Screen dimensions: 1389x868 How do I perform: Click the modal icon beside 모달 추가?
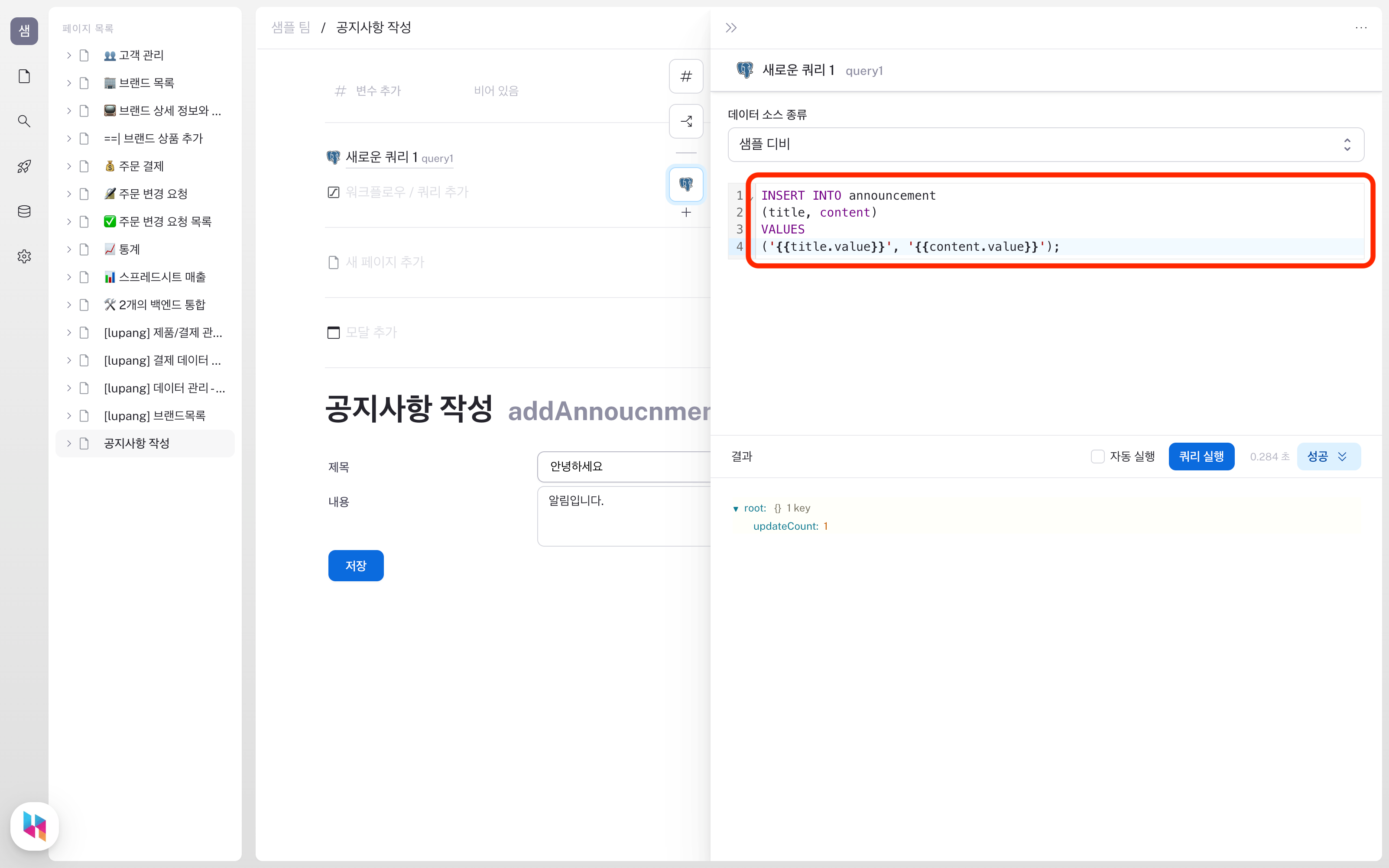(x=333, y=332)
